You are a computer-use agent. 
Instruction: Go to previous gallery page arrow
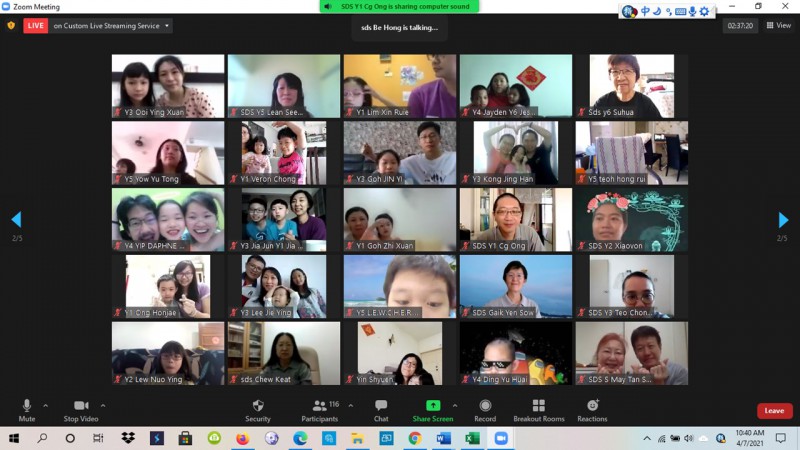tap(16, 220)
